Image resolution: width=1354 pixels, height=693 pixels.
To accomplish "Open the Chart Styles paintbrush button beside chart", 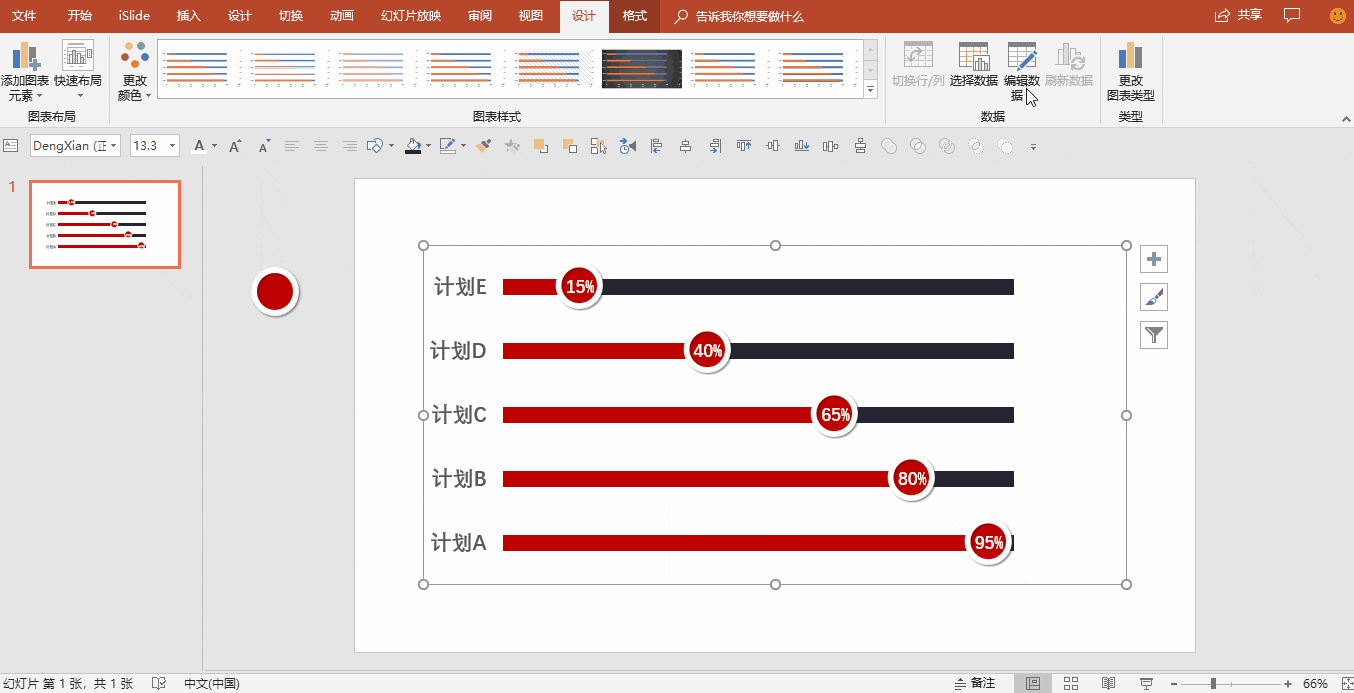I will (1154, 297).
